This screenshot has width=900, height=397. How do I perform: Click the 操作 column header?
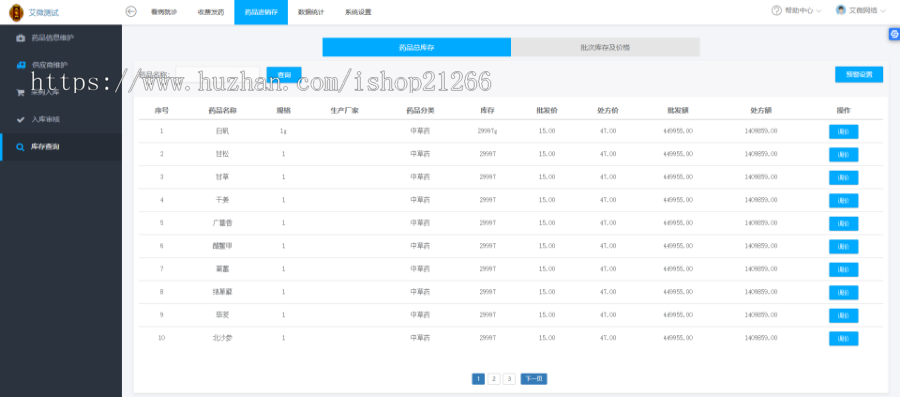click(x=843, y=110)
